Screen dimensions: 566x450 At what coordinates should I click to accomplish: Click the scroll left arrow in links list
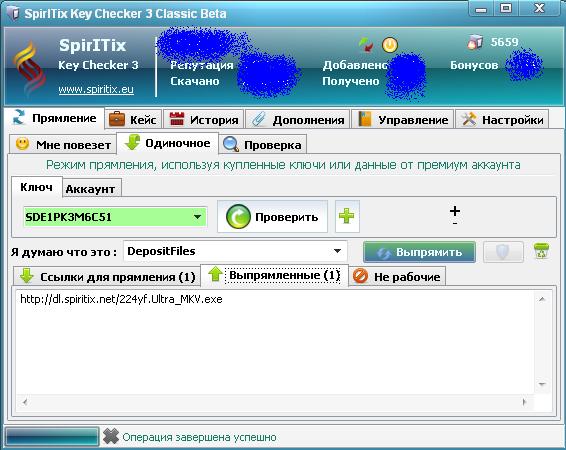(25, 402)
